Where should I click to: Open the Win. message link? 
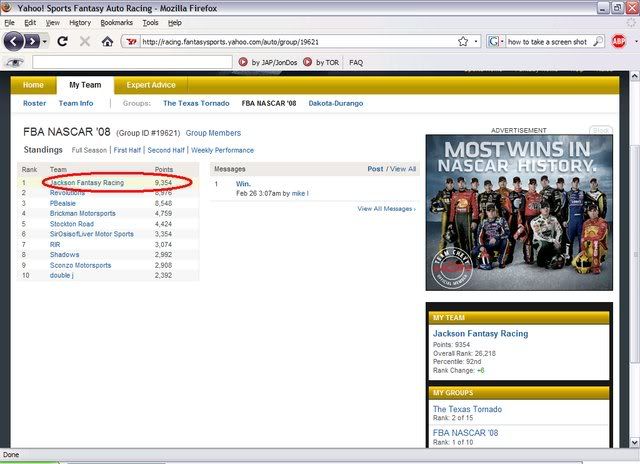[243, 184]
